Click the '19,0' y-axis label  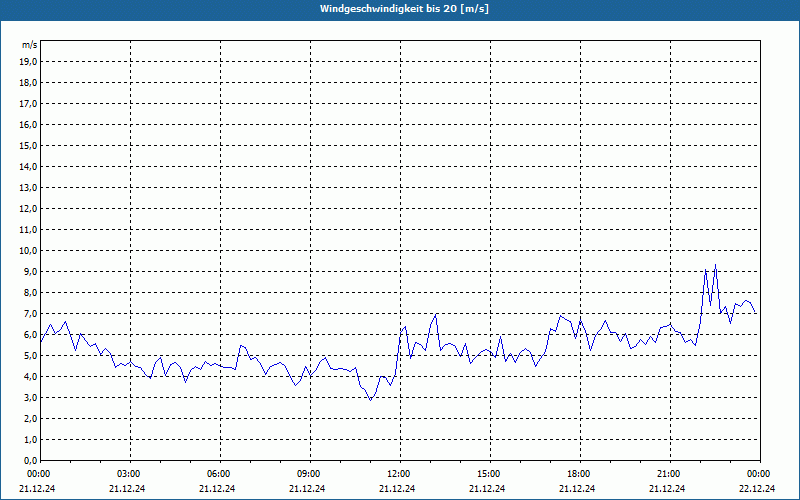click(x=28, y=62)
